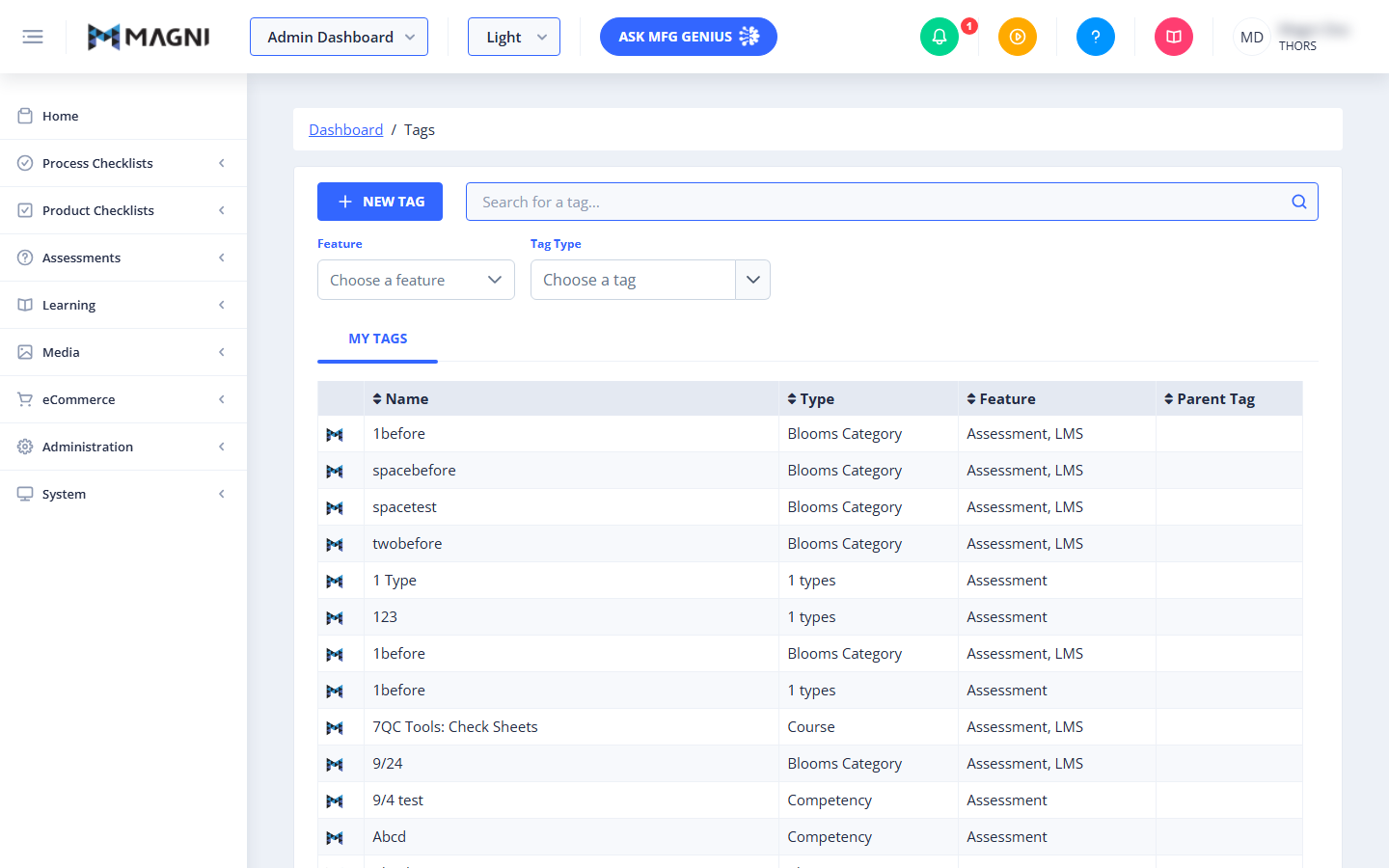Click Magni icon in 9/24 row

coord(335,764)
